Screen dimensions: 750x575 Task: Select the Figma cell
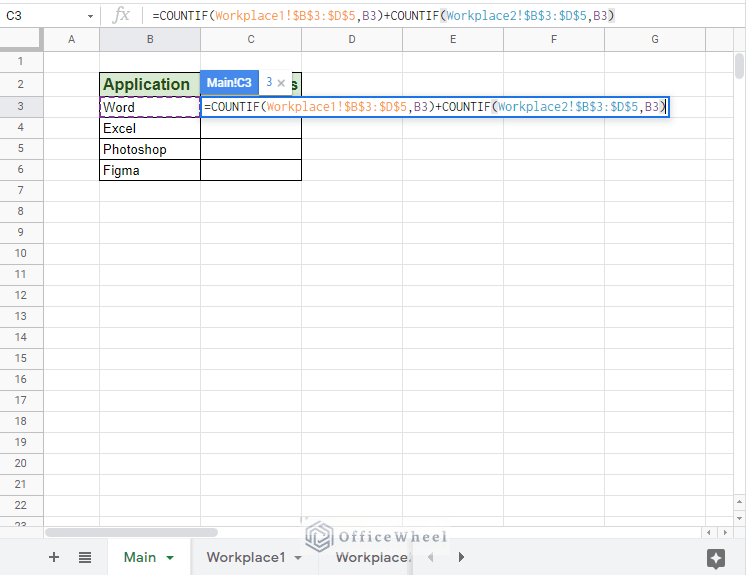[x=150, y=170]
